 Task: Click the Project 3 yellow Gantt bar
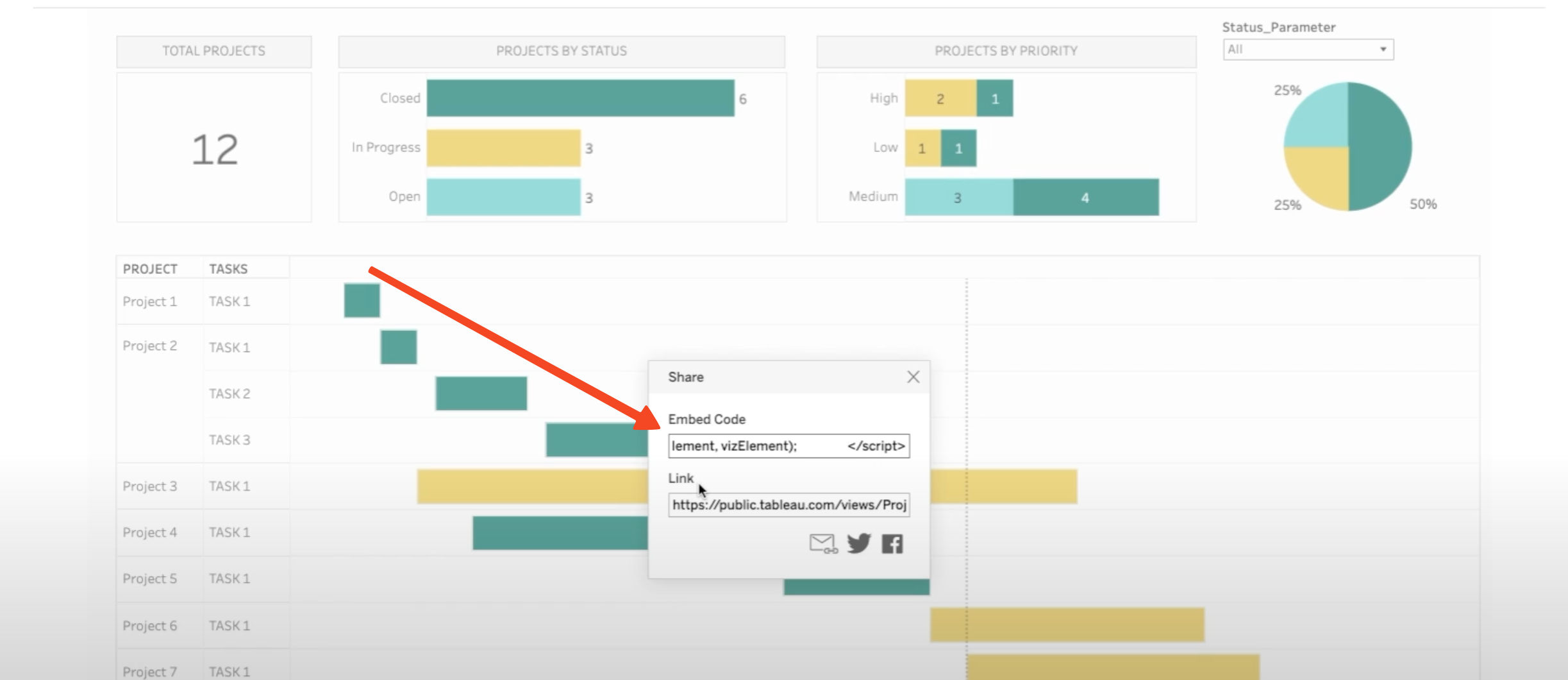pos(533,486)
